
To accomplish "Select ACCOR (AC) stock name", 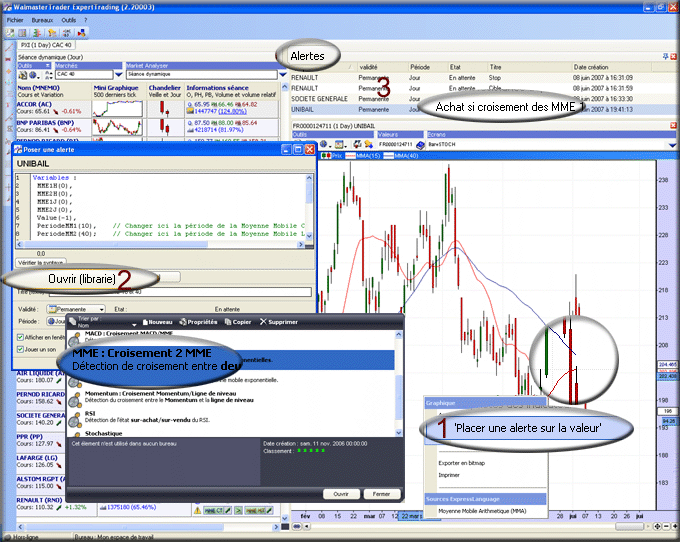I will tap(34, 104).
